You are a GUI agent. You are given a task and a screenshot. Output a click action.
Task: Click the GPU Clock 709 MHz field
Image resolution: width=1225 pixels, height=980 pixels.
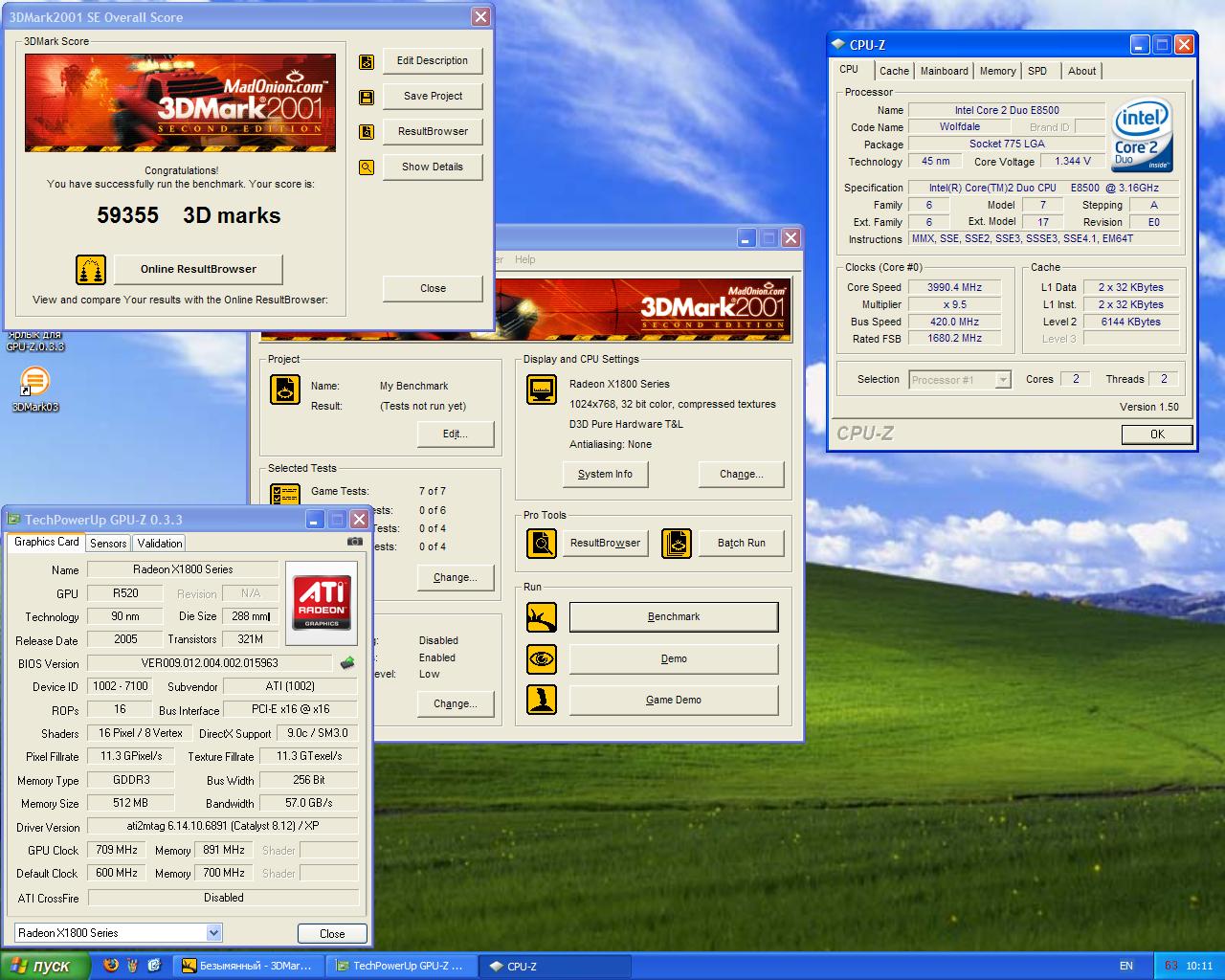click(117, 850)
